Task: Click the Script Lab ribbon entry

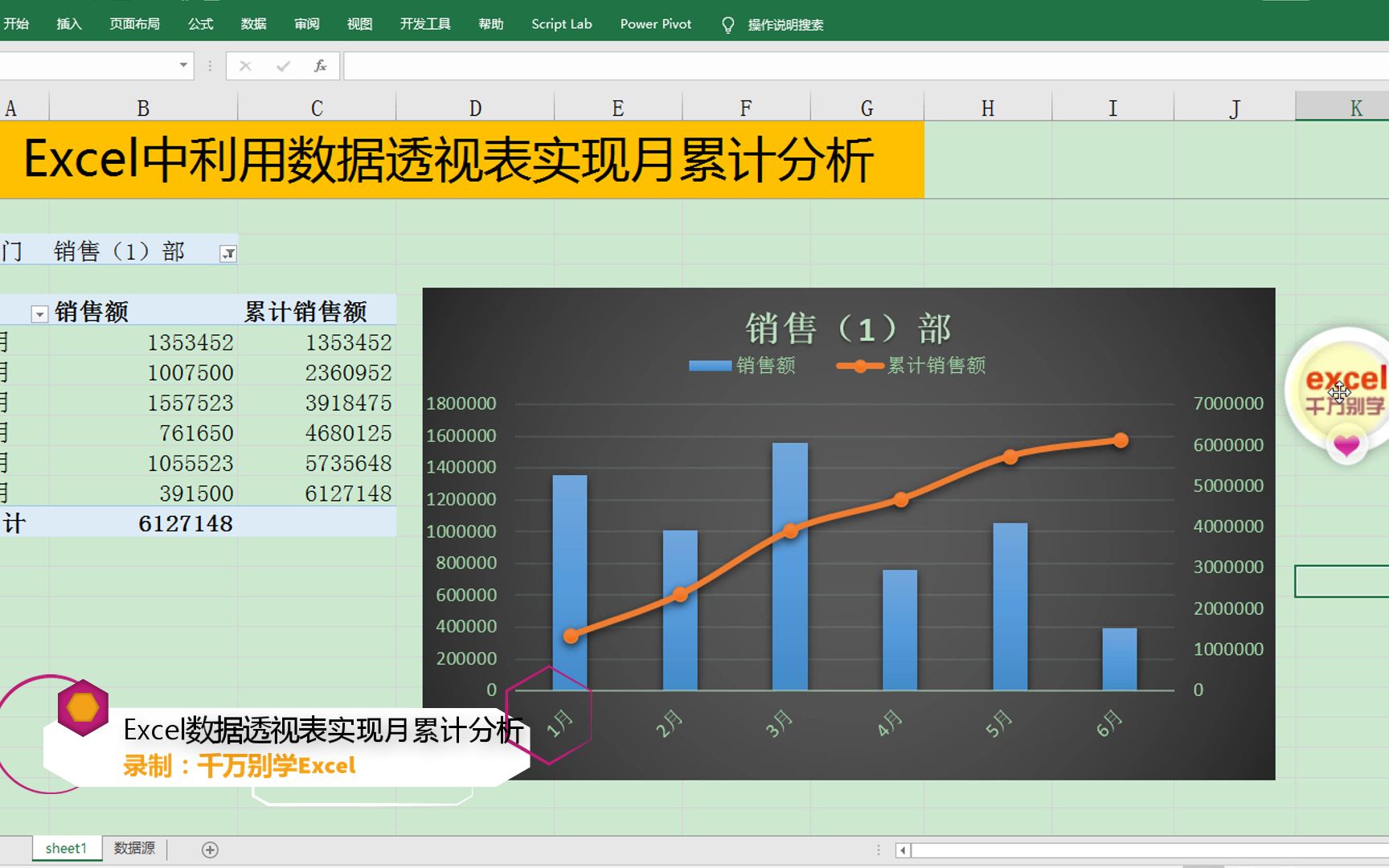Action: 561,24
